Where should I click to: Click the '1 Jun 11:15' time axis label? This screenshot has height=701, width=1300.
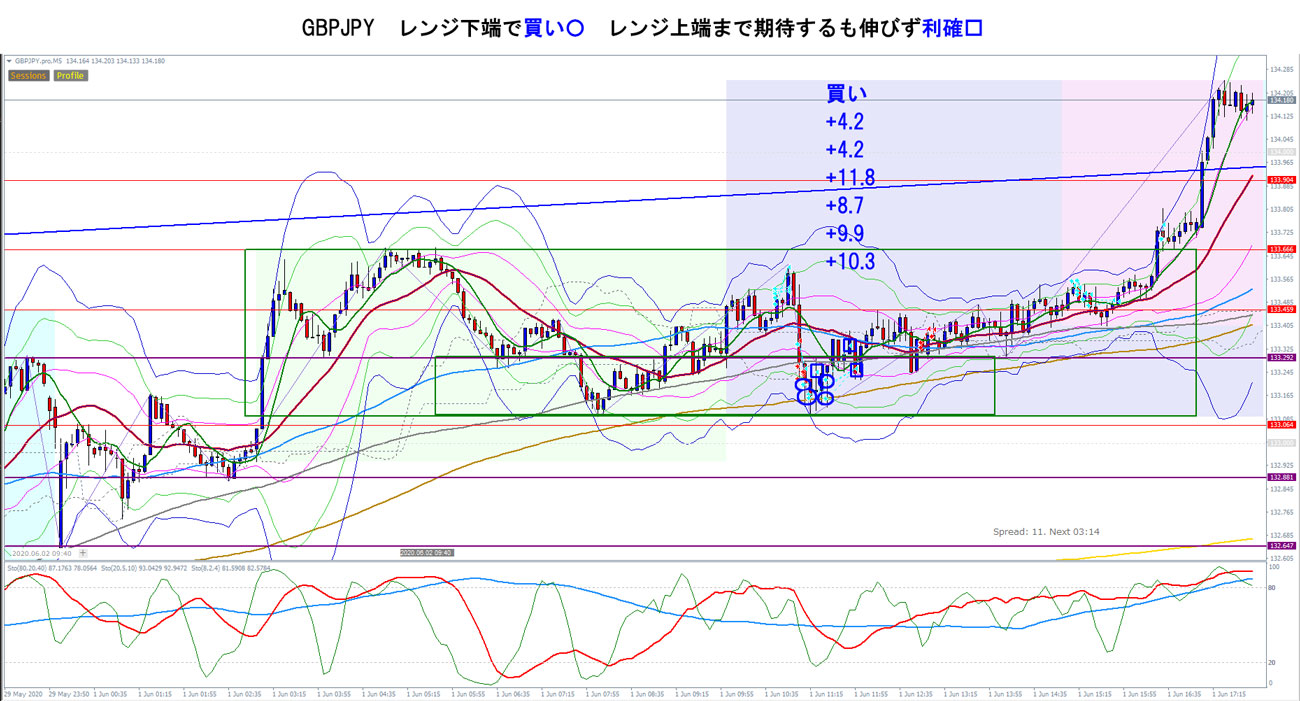pyautogui.click(x=828, y=693)
